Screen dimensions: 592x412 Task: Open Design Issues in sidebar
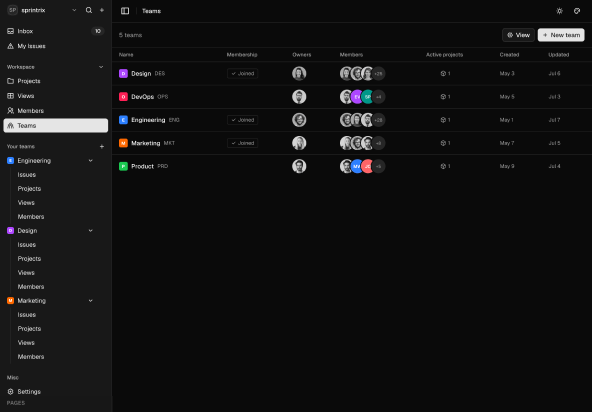point(26,244)
